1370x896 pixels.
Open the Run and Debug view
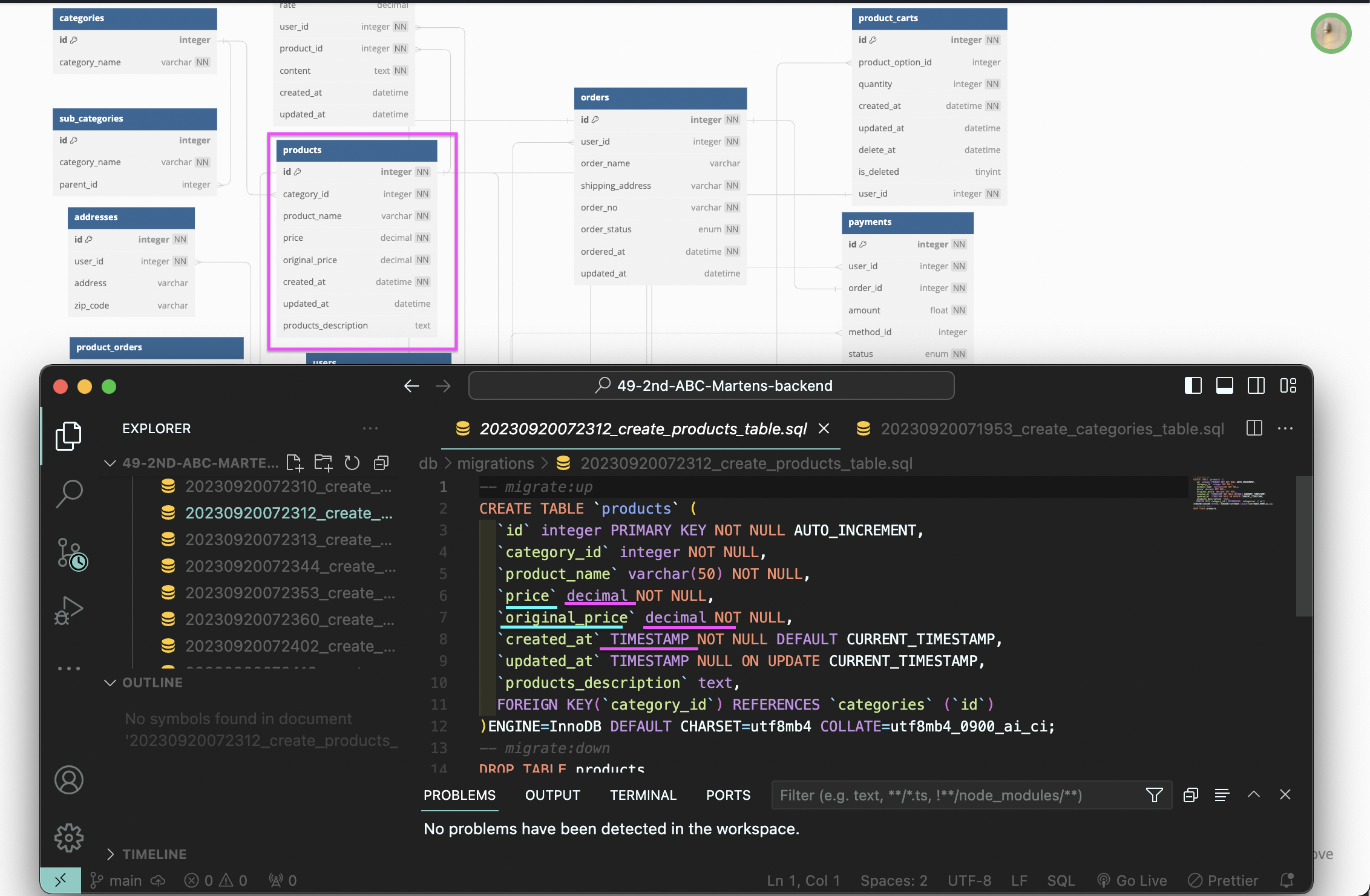click(68, 610)
